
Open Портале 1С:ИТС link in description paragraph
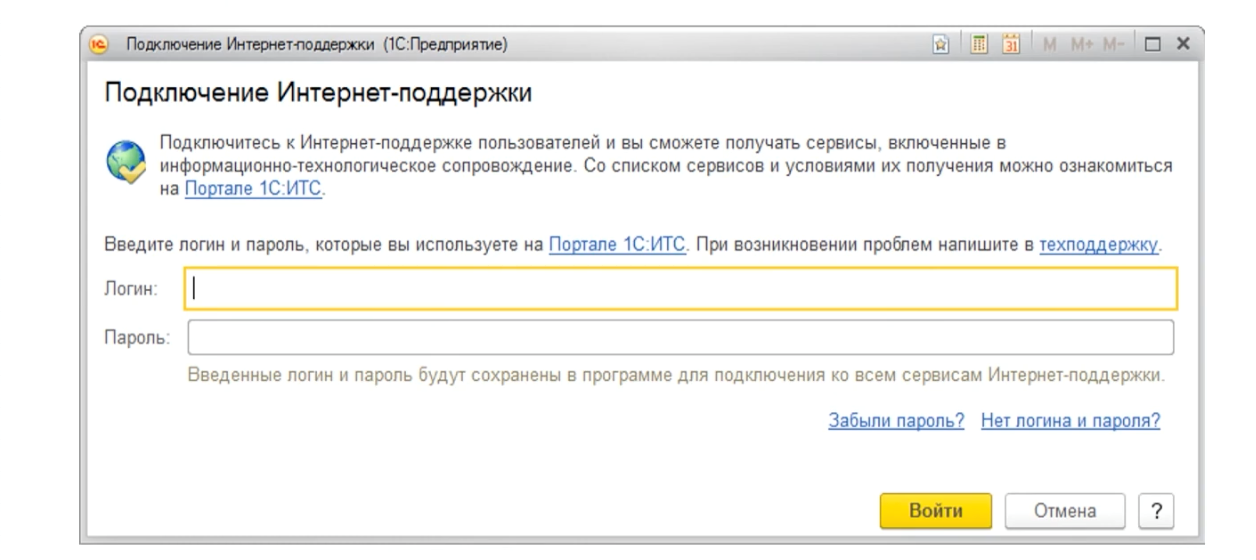pos(252,190)
